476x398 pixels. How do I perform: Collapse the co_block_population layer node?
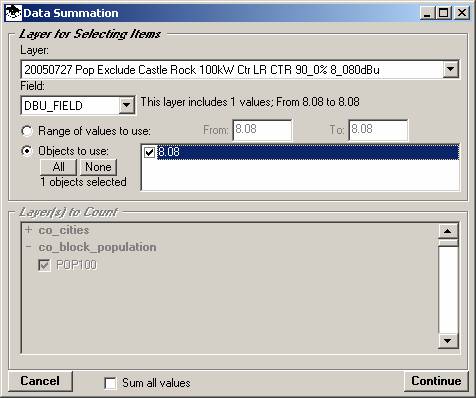29,247
